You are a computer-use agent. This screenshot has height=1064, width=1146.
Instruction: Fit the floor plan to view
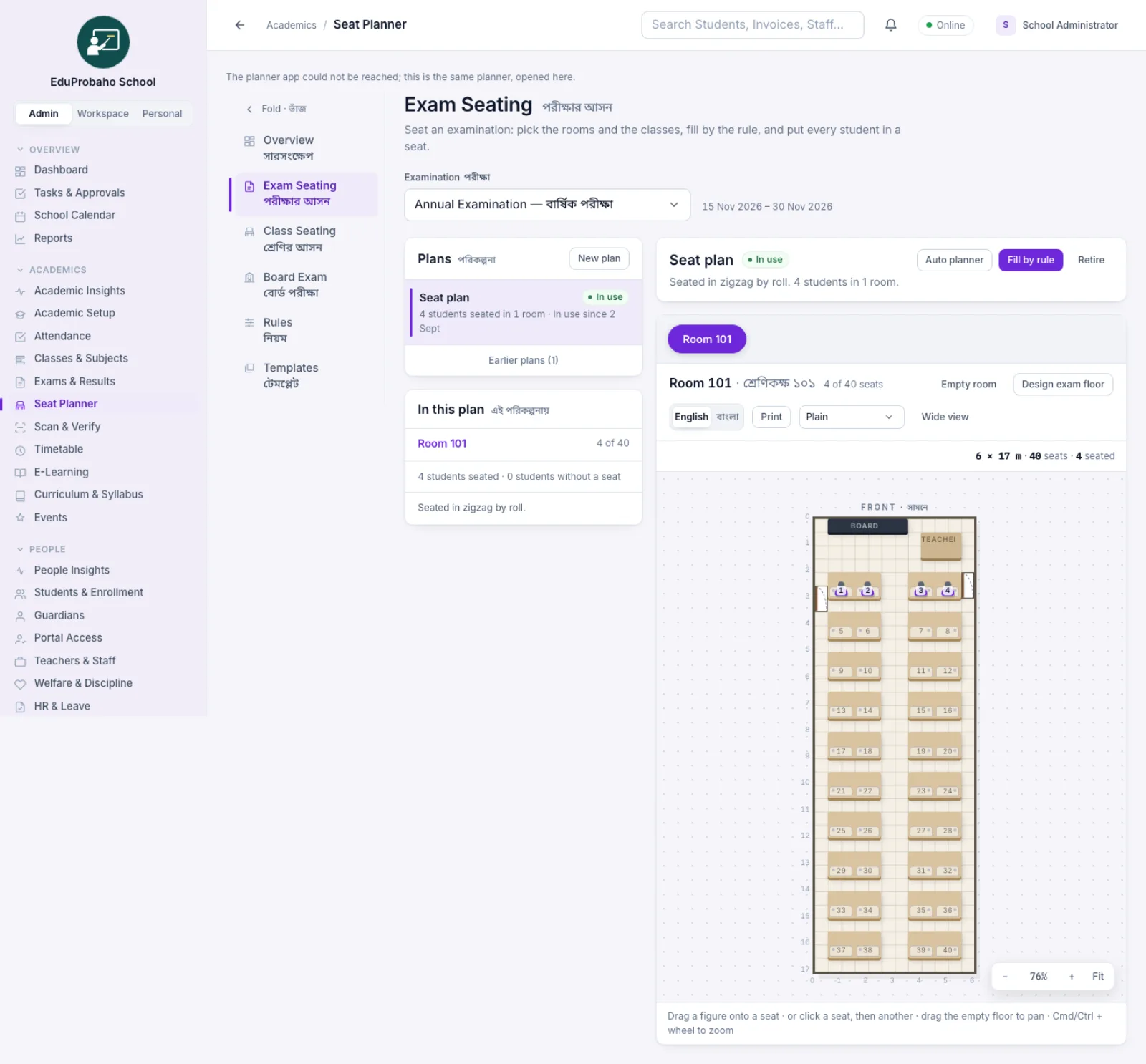(x=1097, y=977)
